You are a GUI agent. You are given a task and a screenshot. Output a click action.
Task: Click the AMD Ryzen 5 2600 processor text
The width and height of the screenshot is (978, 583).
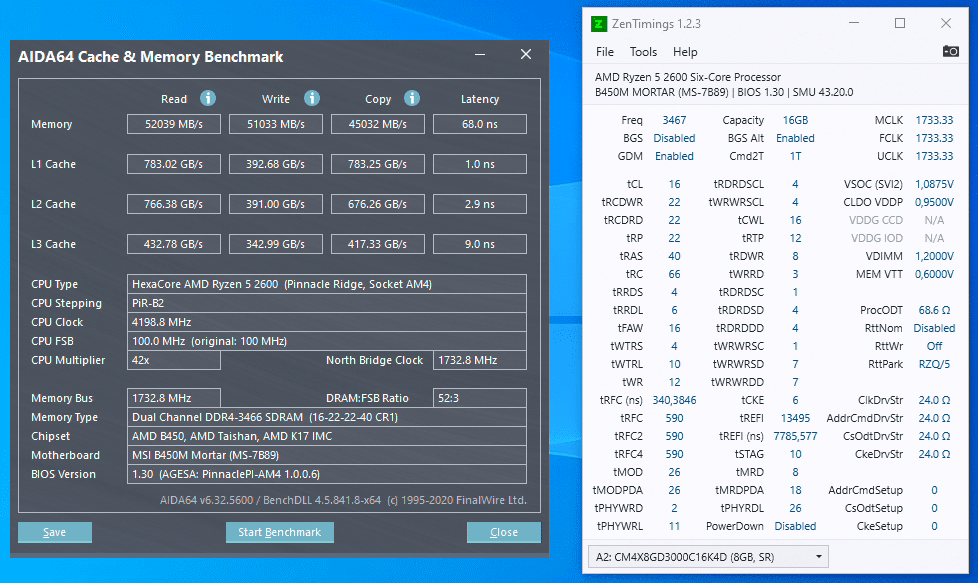[688, 77]
